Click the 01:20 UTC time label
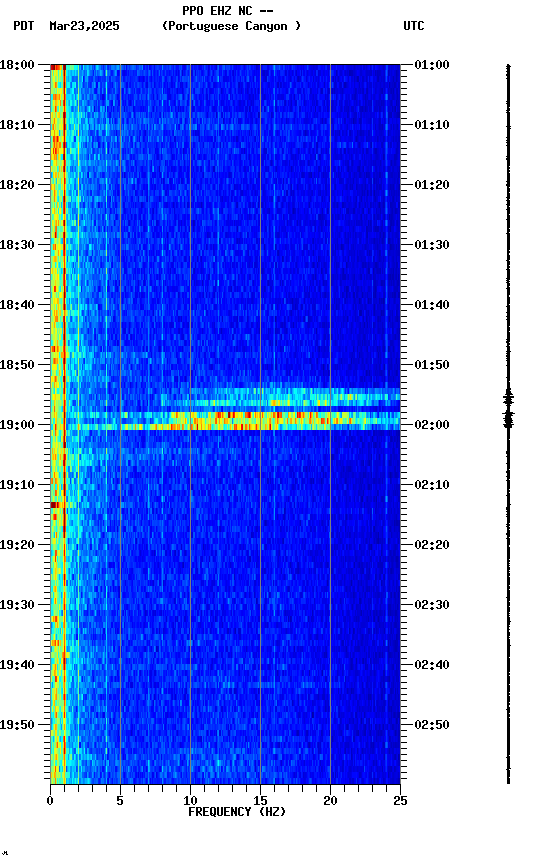The height and width of the screenshot is (864, 552). coord(432,185)
